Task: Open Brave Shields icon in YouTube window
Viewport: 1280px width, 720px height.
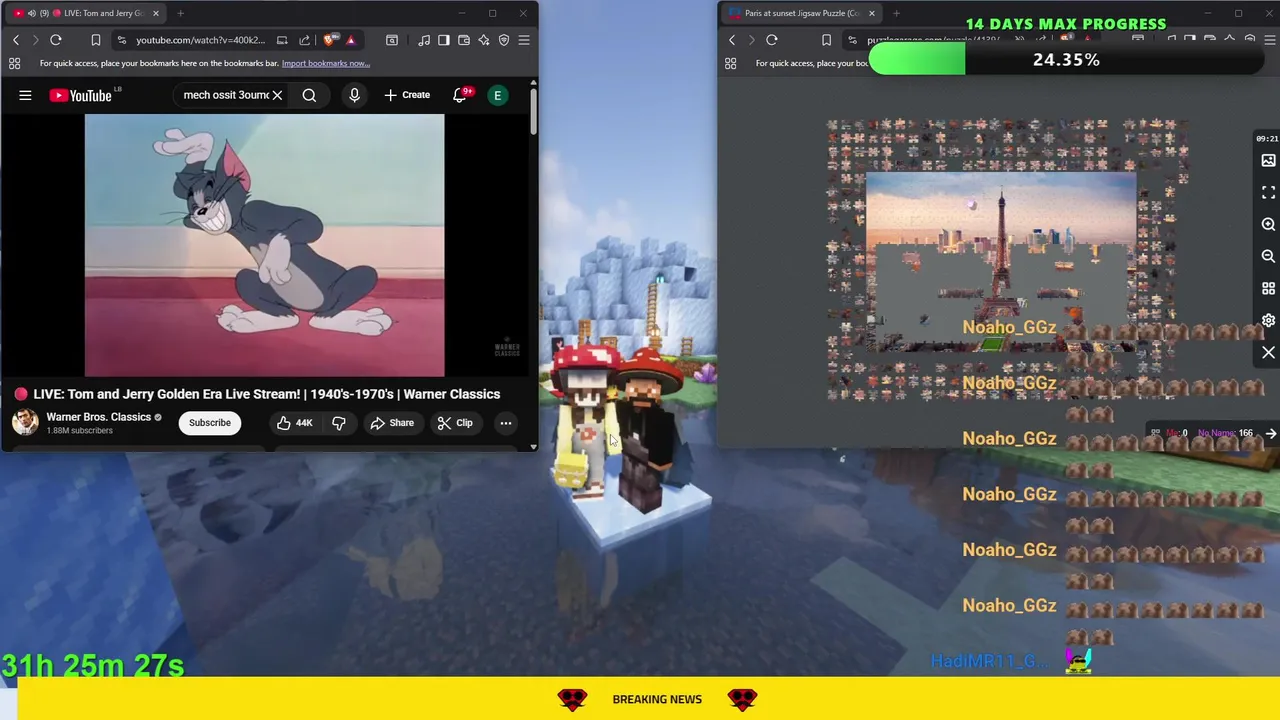Action: point(329,40)
